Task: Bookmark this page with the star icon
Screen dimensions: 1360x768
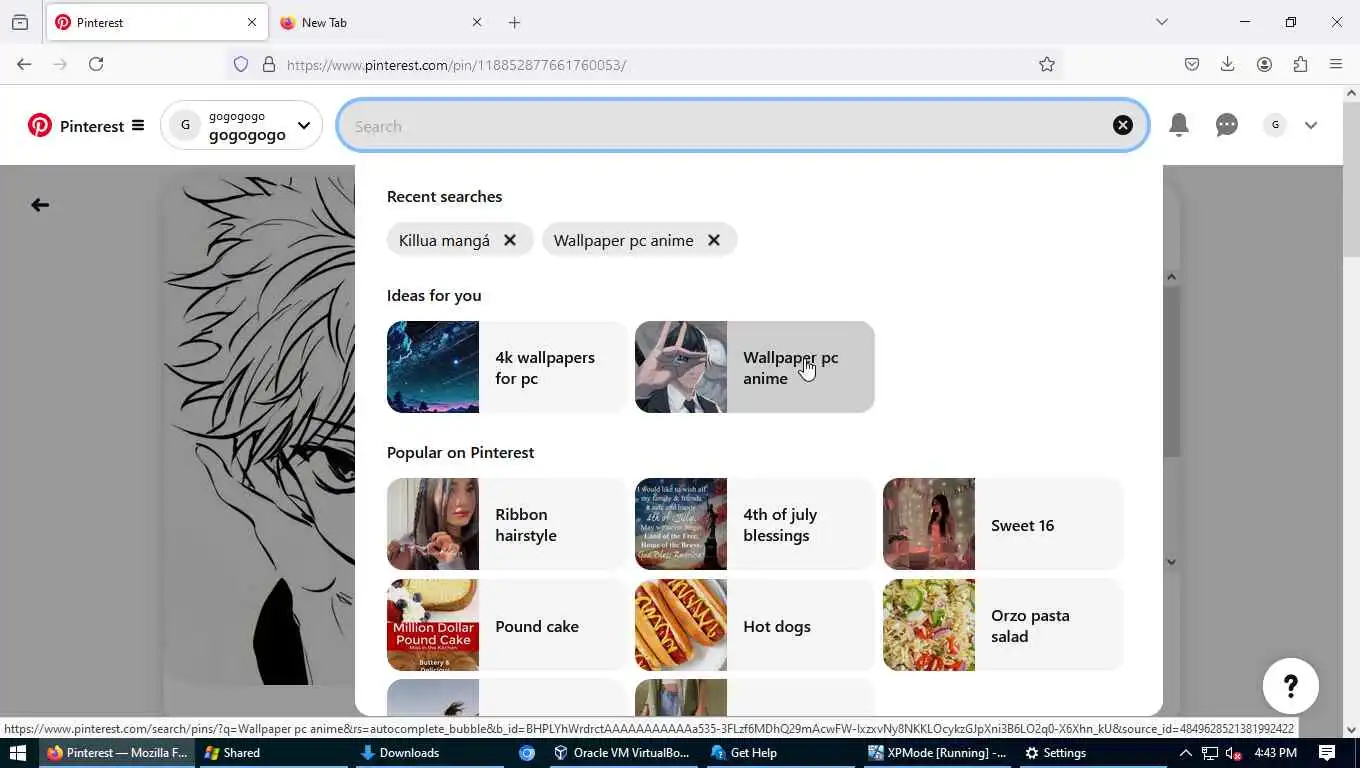Action: click(1047, 64)
